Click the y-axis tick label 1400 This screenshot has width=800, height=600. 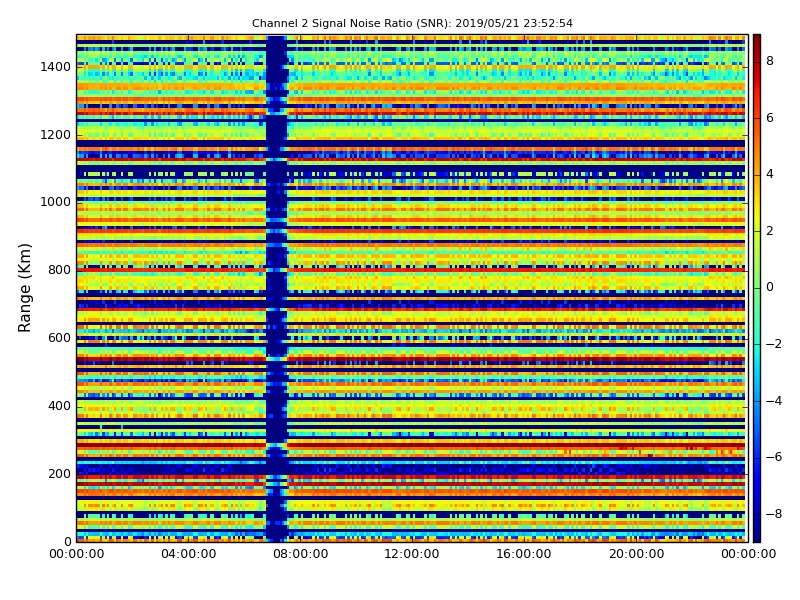point(56,67)
